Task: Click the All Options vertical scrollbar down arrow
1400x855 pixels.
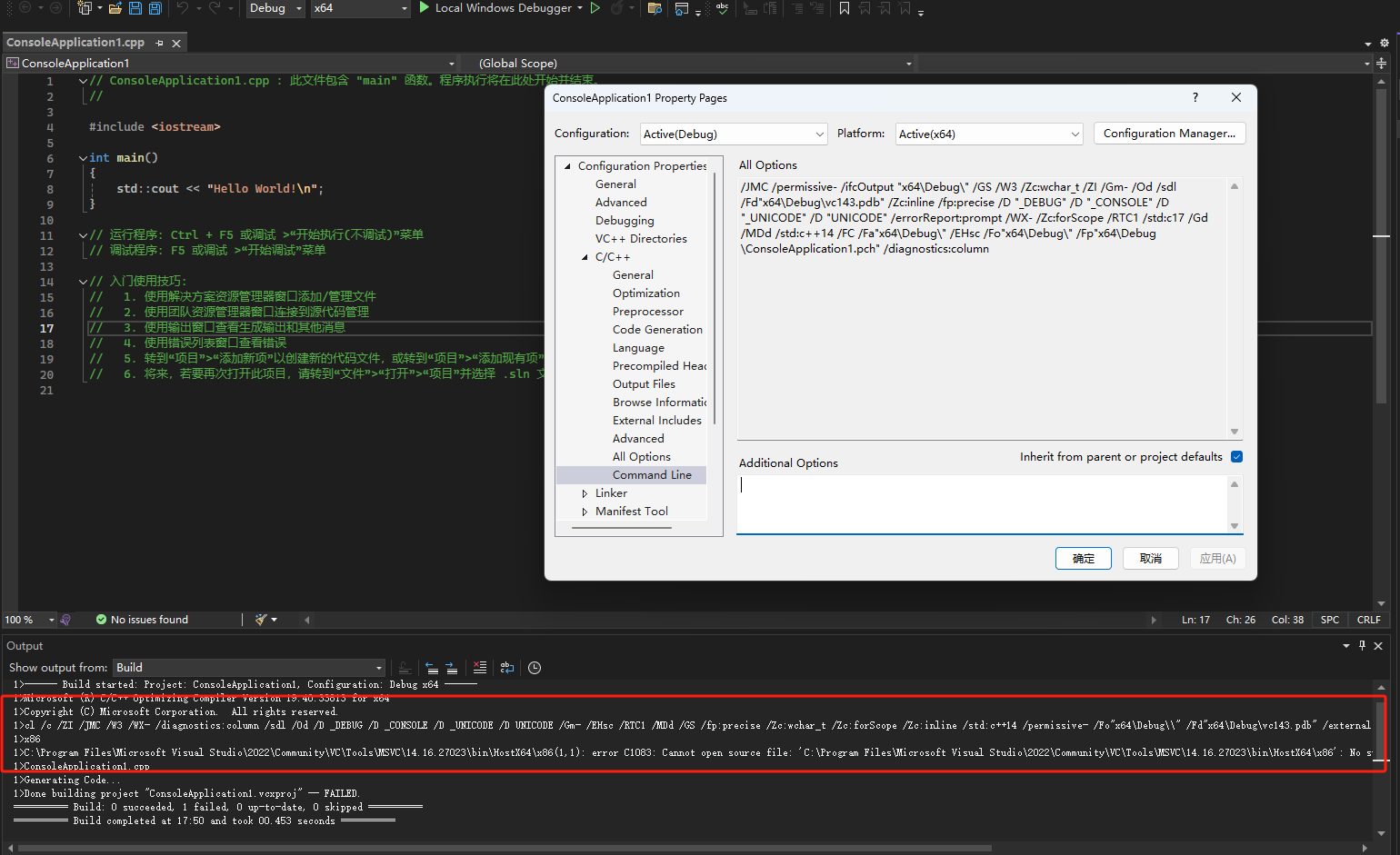Action: click(x=1235, y=432)
